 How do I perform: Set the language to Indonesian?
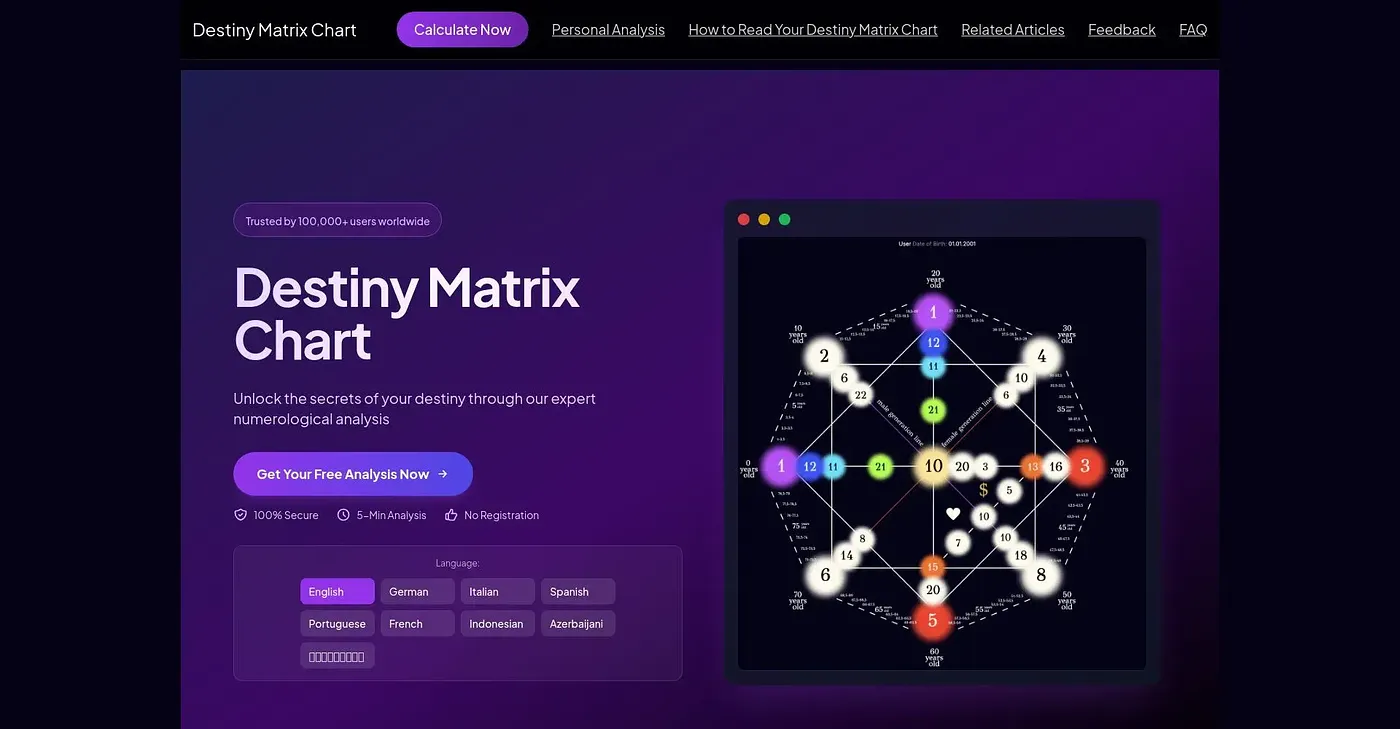coord(498,624)
